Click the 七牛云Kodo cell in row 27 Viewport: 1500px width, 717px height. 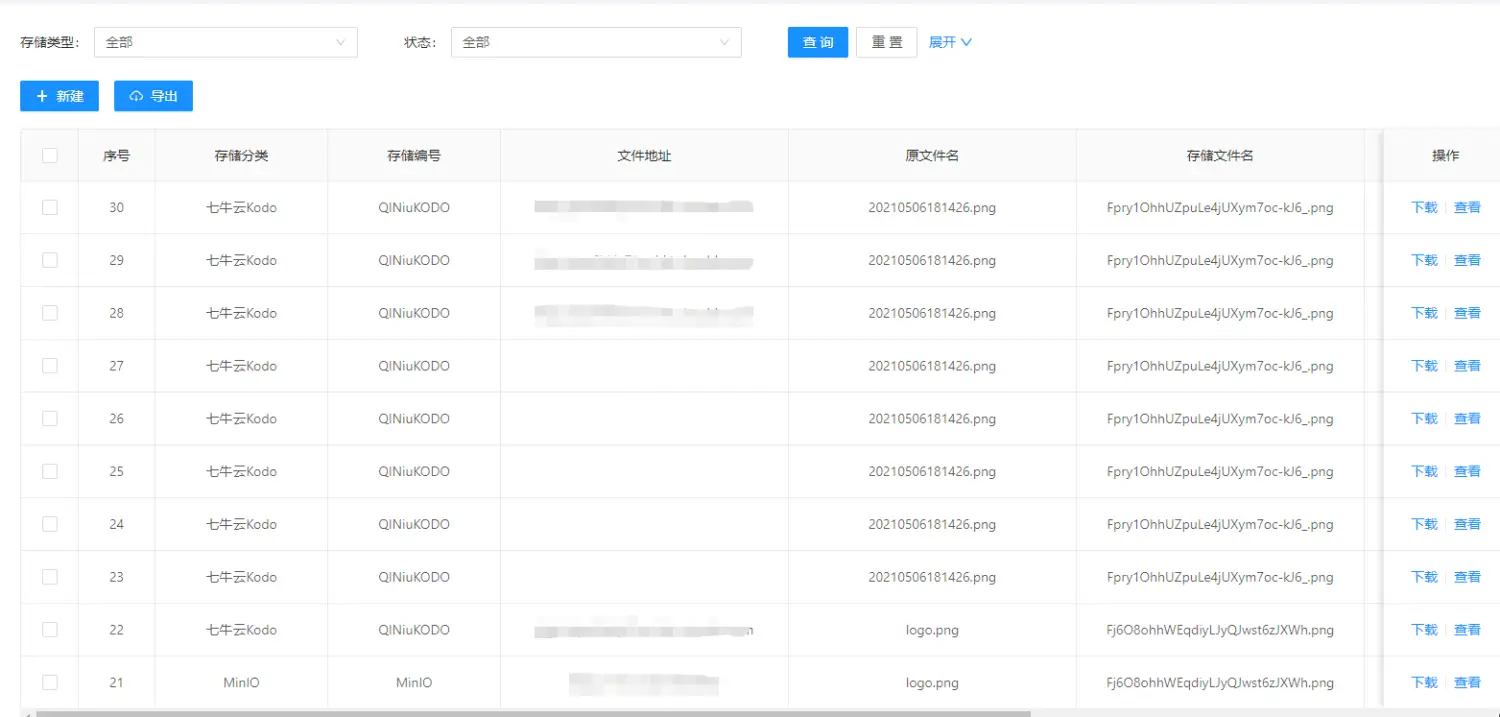[x=241, y=366]
